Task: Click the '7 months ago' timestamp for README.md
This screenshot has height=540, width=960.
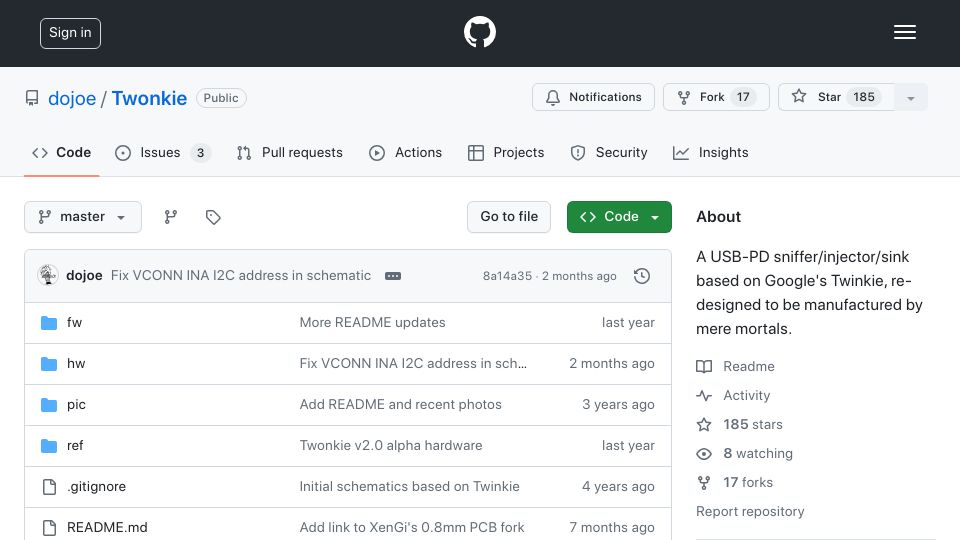Action: pyautogui.click(x=612, y=528)
